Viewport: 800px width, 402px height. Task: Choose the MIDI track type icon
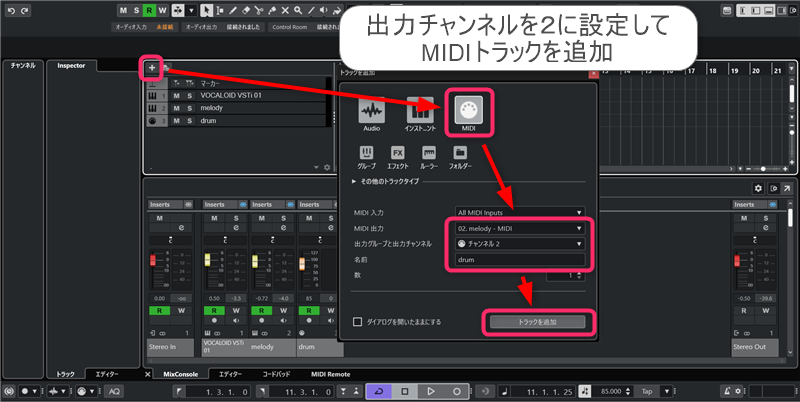point(468,109)
